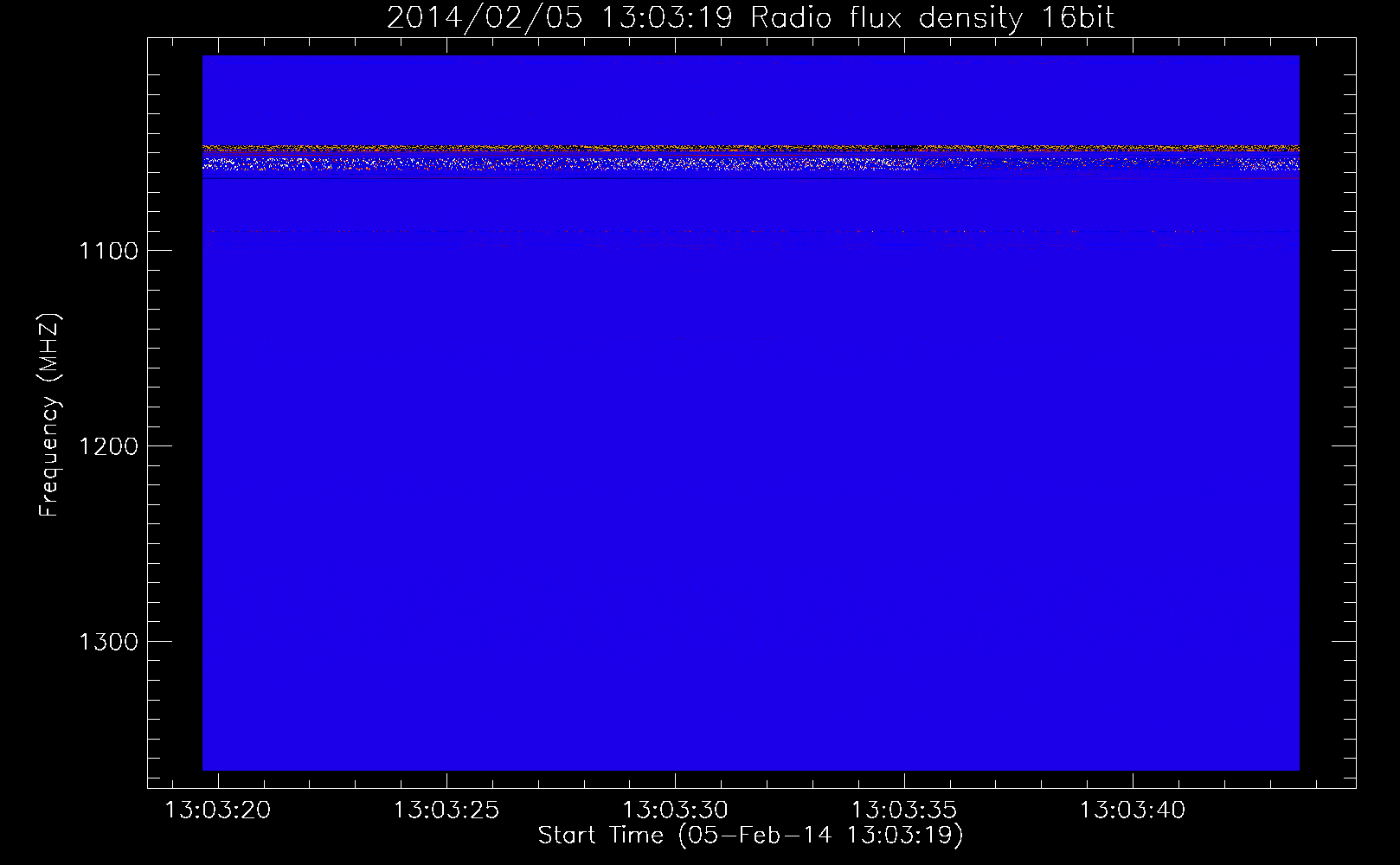
Task: Click the 13:03:35 time tick label
Action: click(904, 811)
